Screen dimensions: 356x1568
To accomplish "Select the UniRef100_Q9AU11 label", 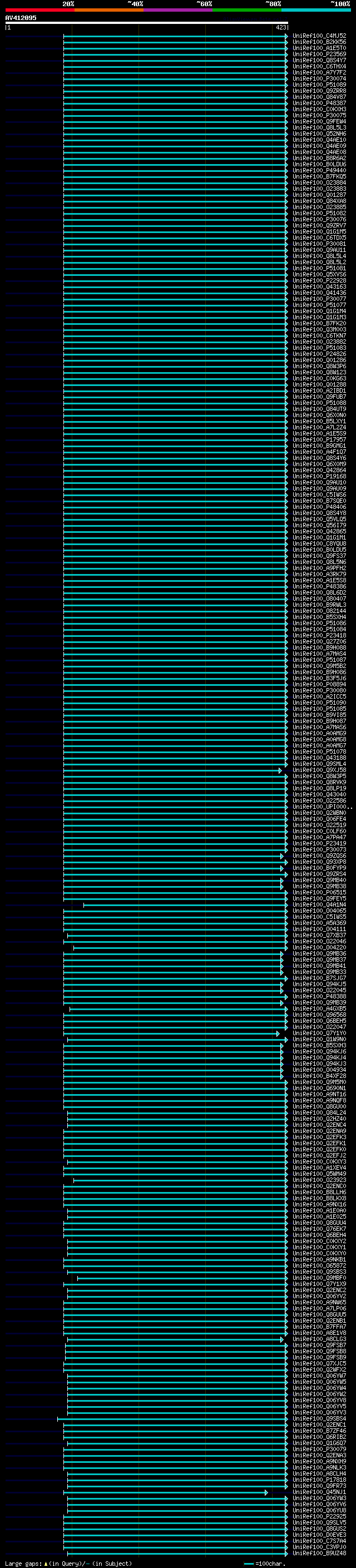I will click(x=319, y=250).
